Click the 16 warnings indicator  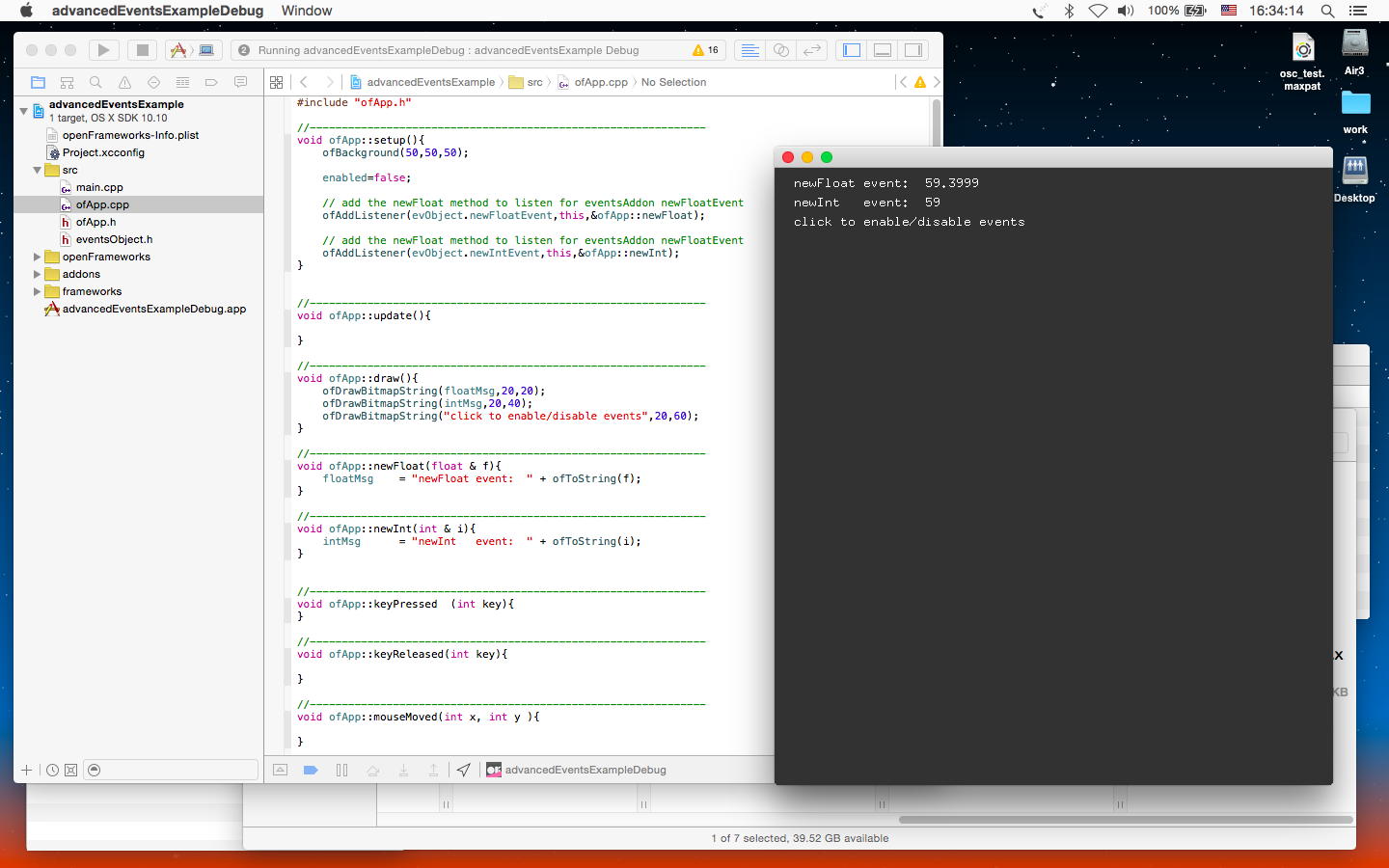pyautogui.click(x=705, y=50)
